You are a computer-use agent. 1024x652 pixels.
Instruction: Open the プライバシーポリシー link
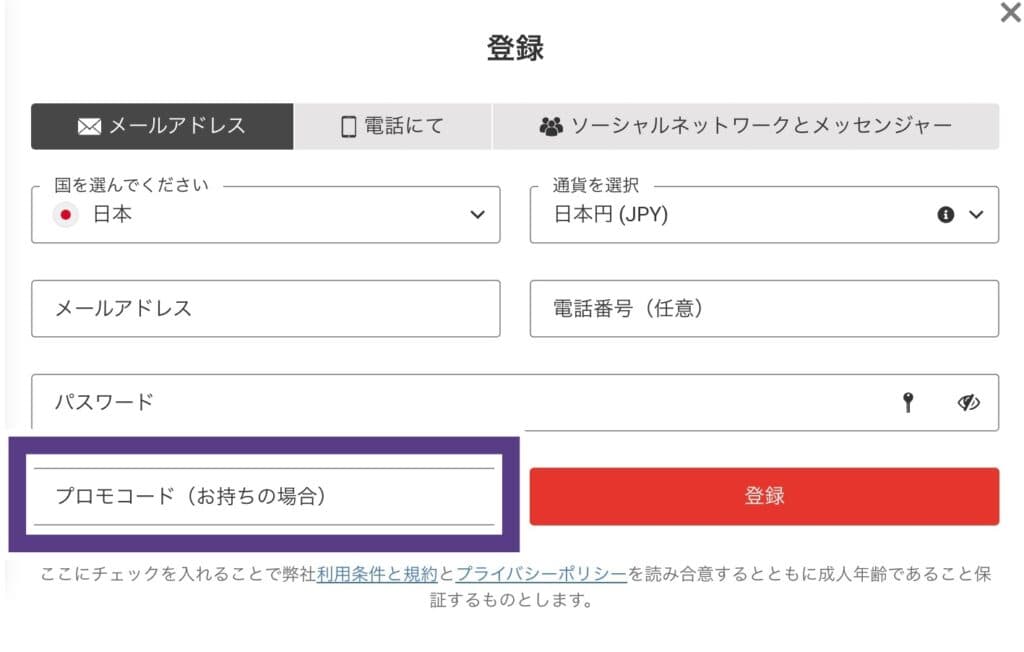[x=541, y=575]
